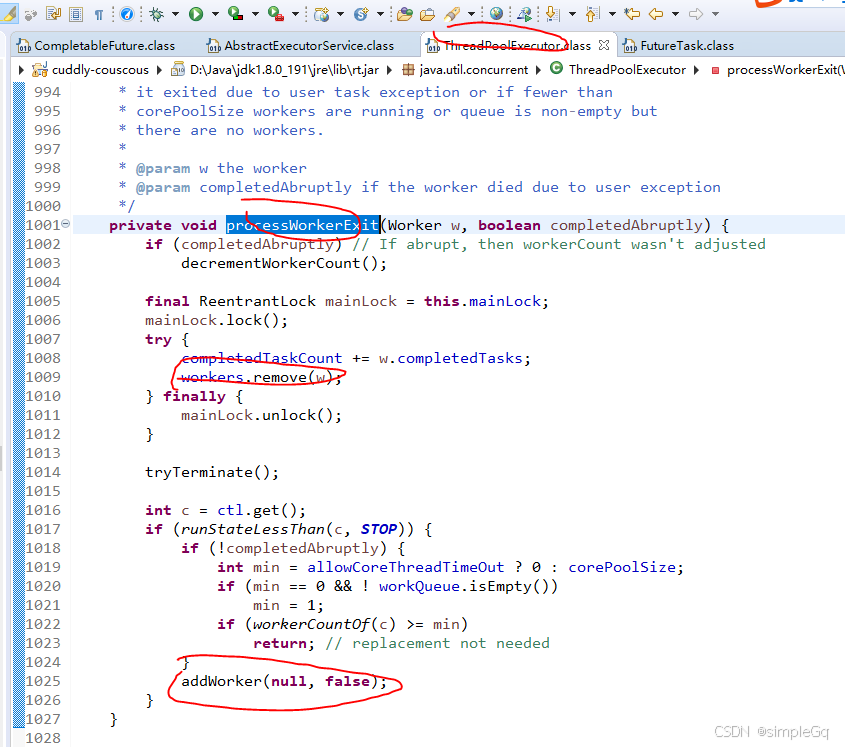Click java.util.concurrent package breadcrumb
The height and width of the screenshot is (747, 845).
466,70
